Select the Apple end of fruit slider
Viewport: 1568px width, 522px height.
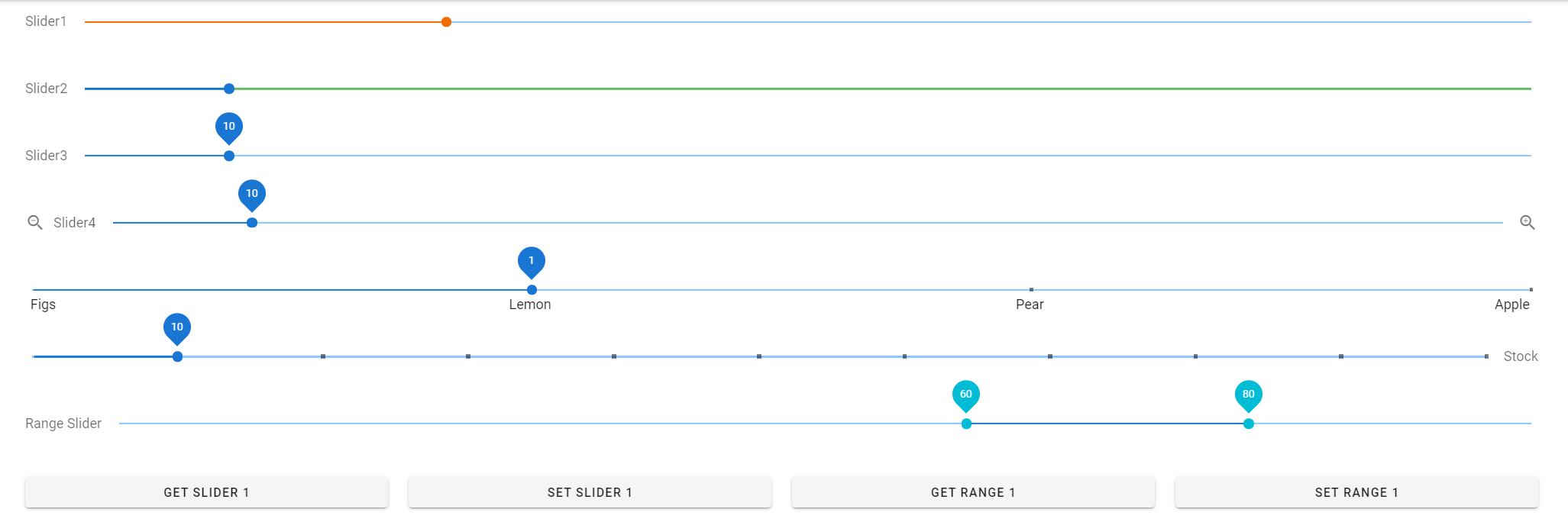[x=1531, y=290]
